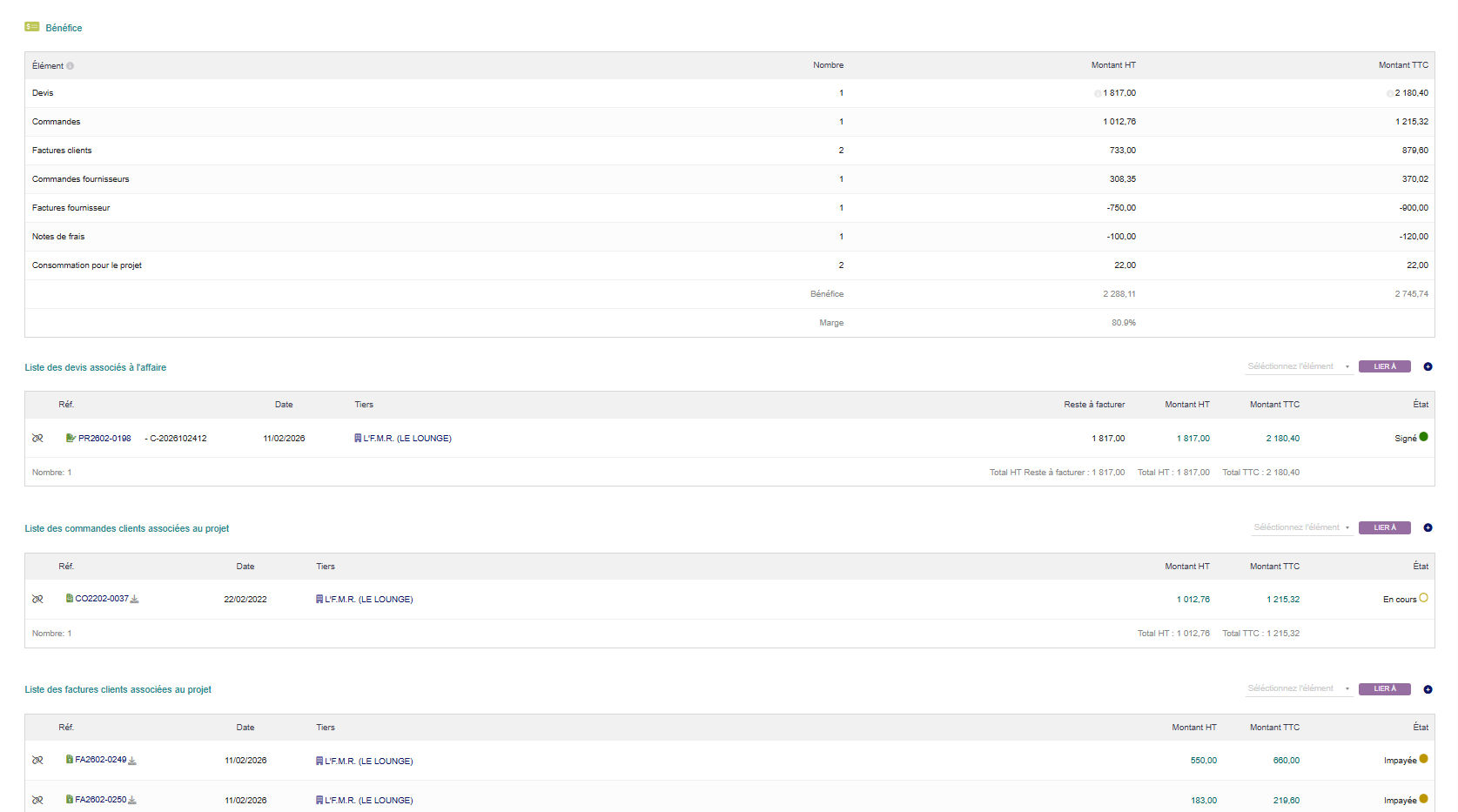Unlink invoice FA2602-0249 from the project
Image resolution: width=1458 pixels, height=812 pixels.
pos(37,761)
